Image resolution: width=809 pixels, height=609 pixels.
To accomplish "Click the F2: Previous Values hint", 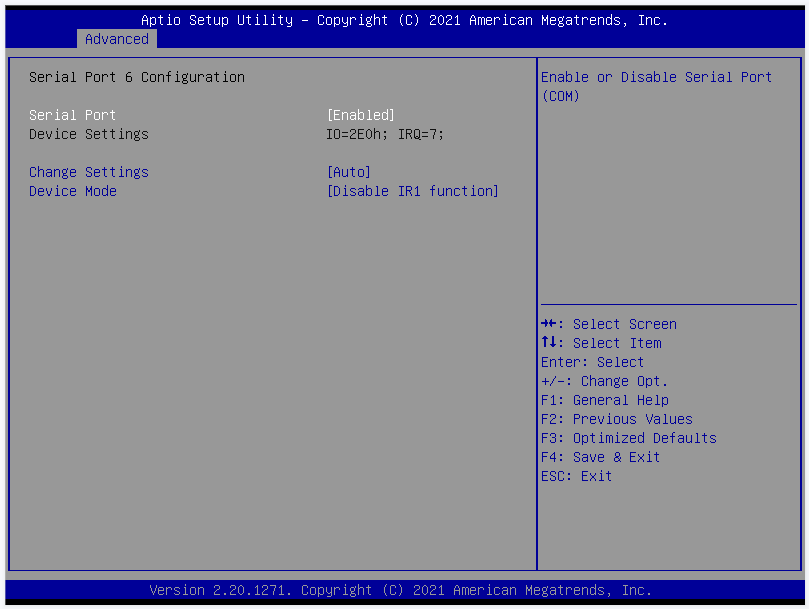I will tap(616, 419).
